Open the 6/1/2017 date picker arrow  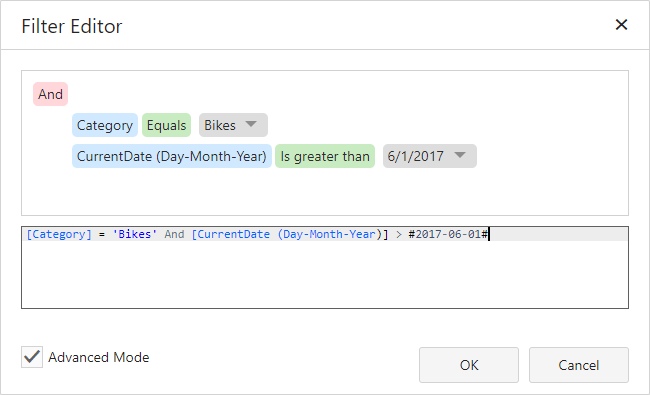460,155
